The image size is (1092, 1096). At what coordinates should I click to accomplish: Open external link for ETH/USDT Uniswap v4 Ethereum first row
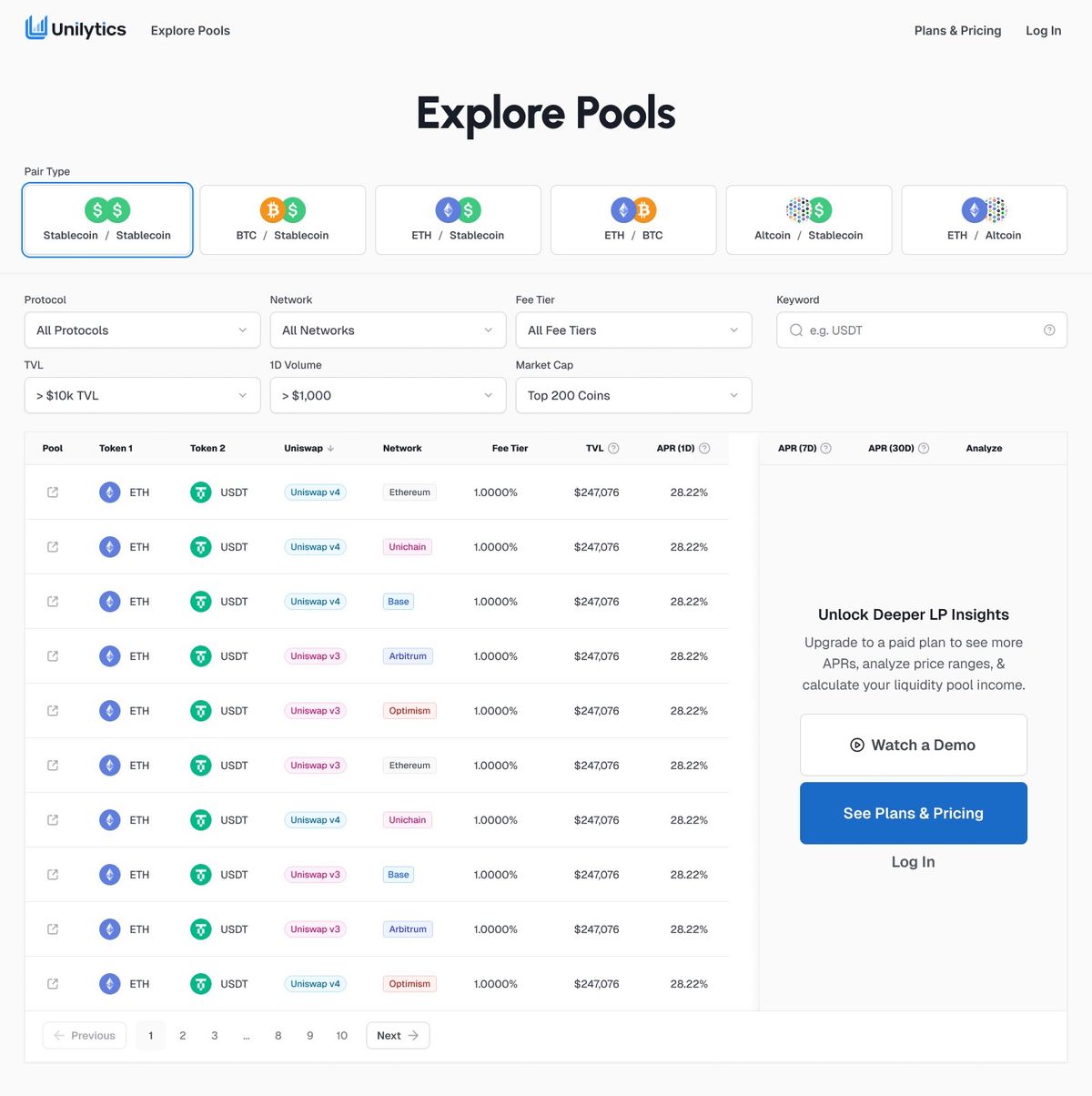click(x=53, y=492)
